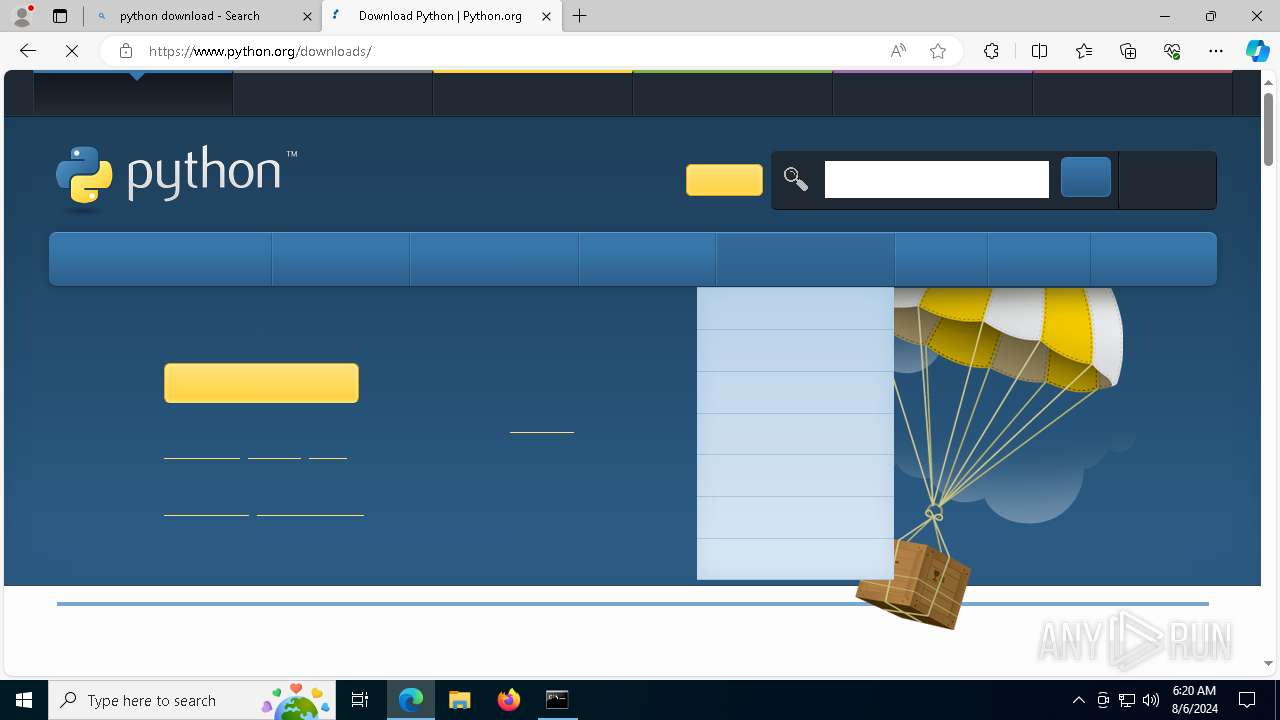This screenshot has width=1280, height=720.
Task: Stop loading the page
Action: (x=72, y=51)
